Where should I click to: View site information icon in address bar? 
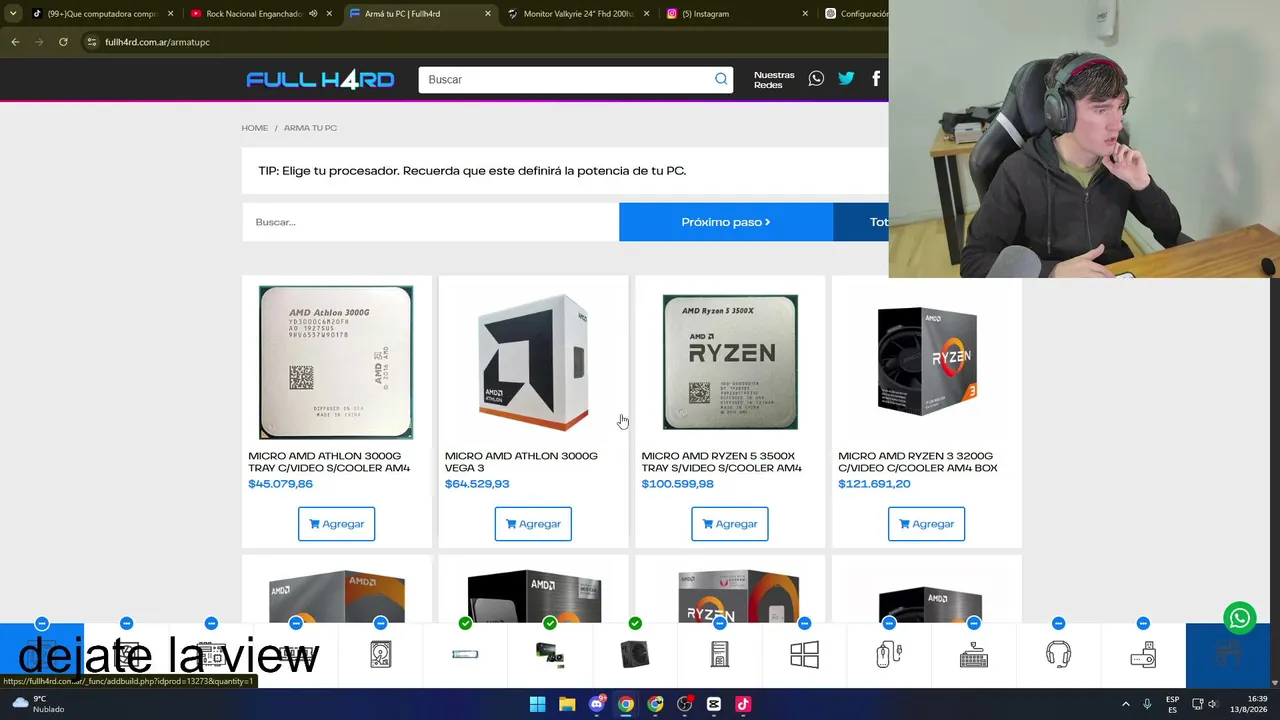tap(91, 42)
